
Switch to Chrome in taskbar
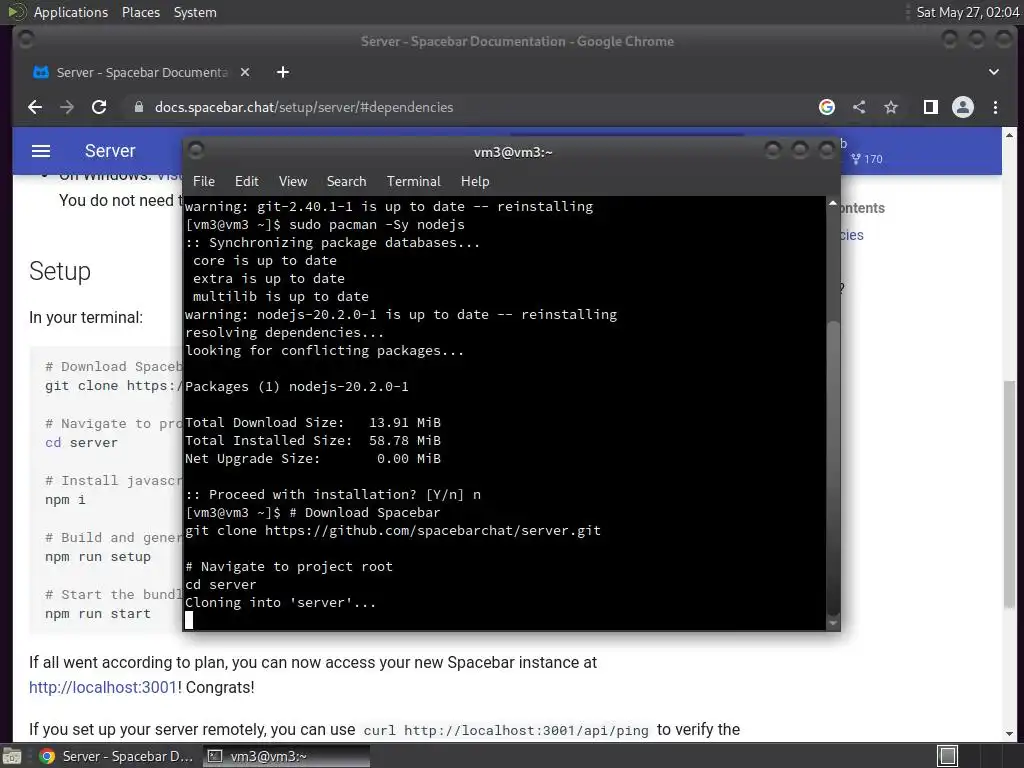116,756
